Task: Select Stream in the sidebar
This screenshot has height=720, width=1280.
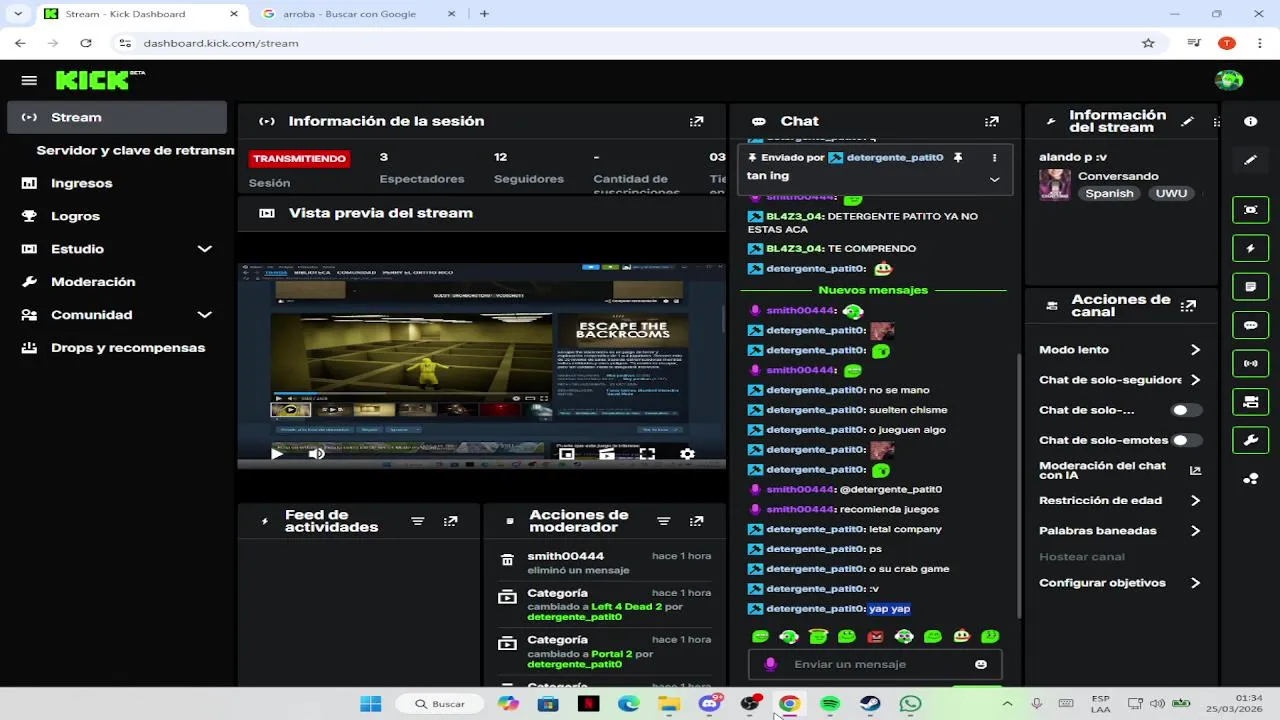Action: click(x=117, y=117)
